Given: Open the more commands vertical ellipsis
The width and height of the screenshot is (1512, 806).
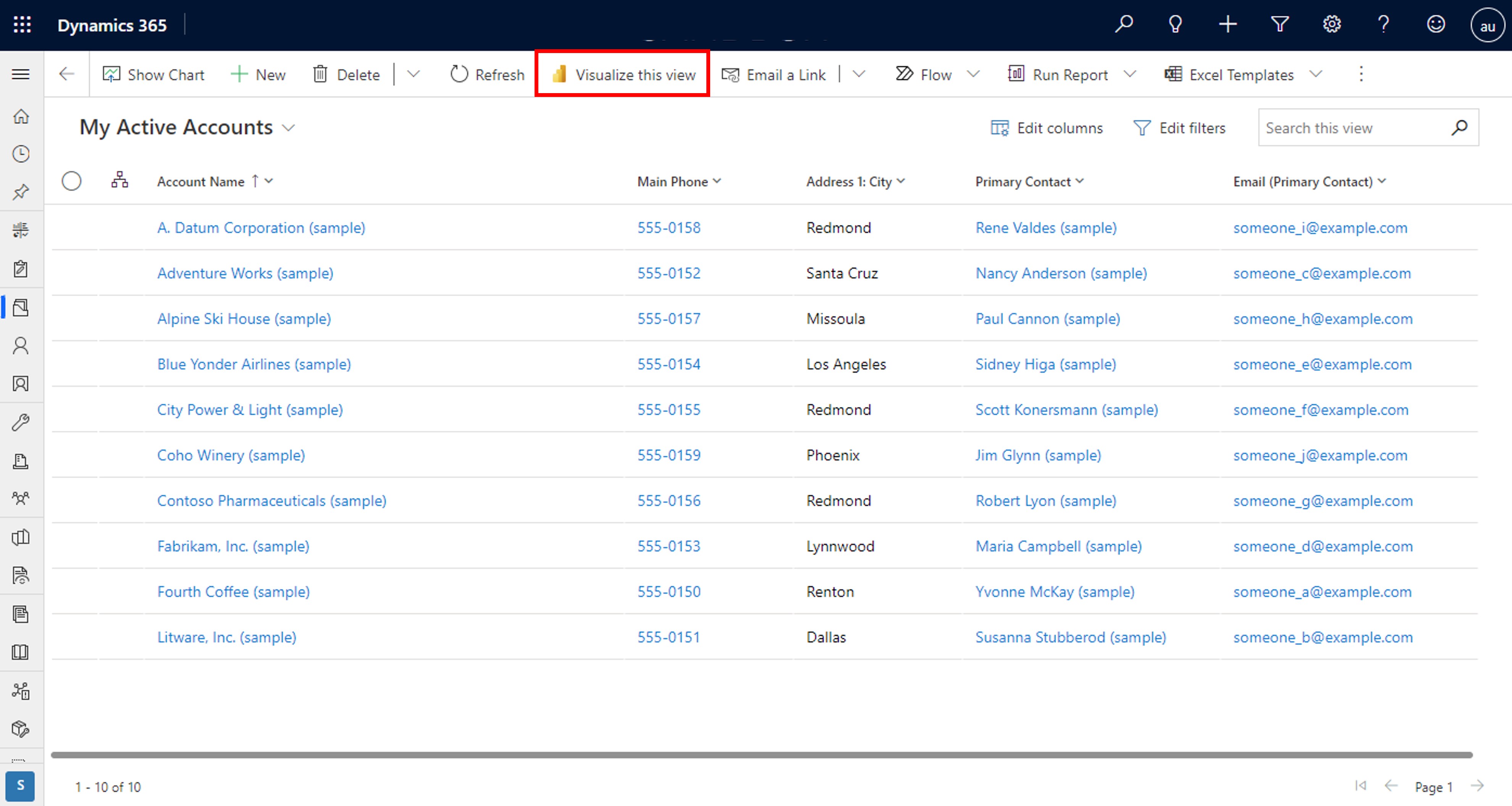Looking at the screenshot, I should (1361, 74).
